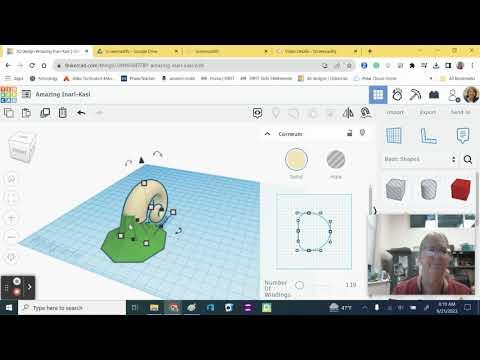480x360 pixels.
Task: Add the striped cylinder hole shape
Action: 428,189
